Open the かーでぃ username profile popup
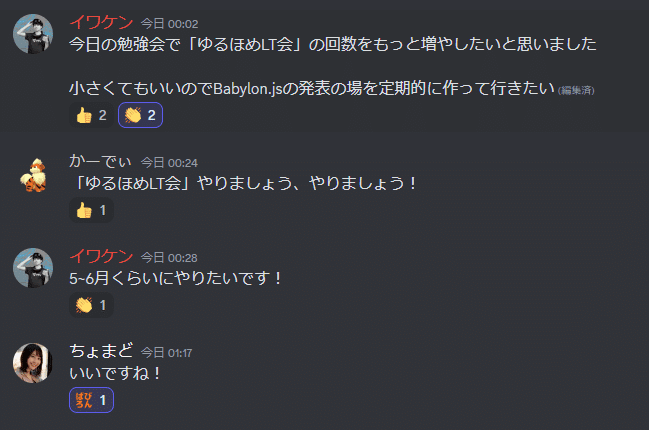Viewport: 649px width, 430px height. pyautogui.click(x=101, y=161)
